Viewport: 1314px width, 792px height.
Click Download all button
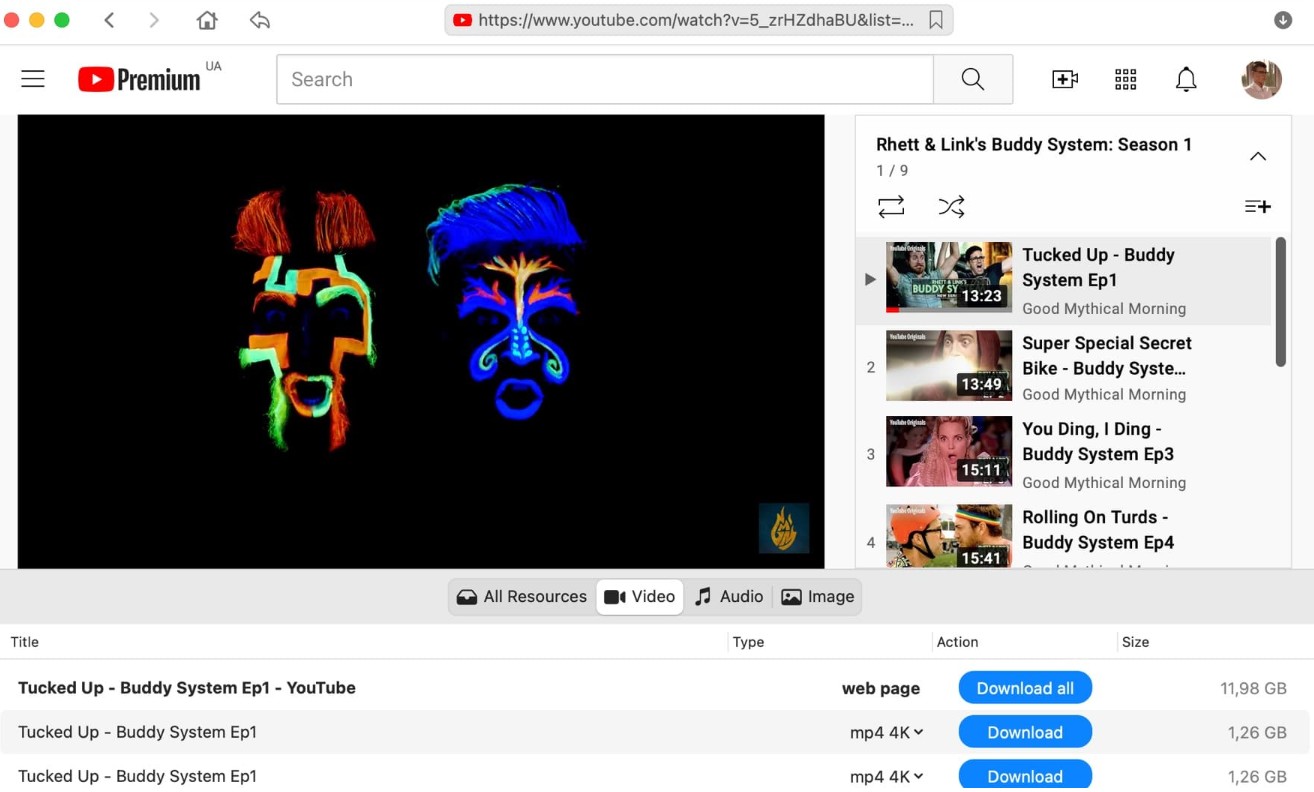(x=1025, y=688)
